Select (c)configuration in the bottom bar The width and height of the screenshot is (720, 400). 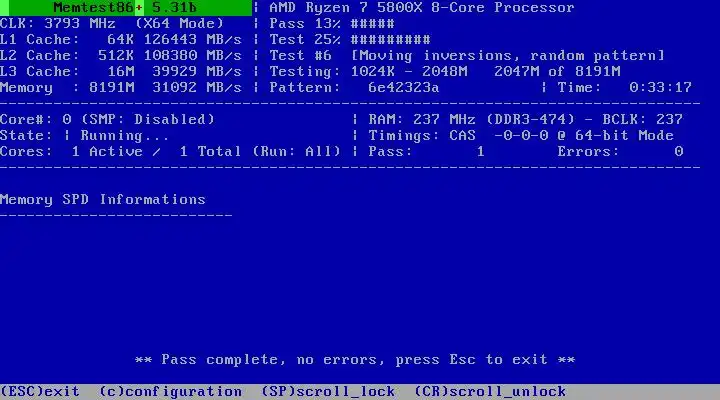tap(170, 391)
